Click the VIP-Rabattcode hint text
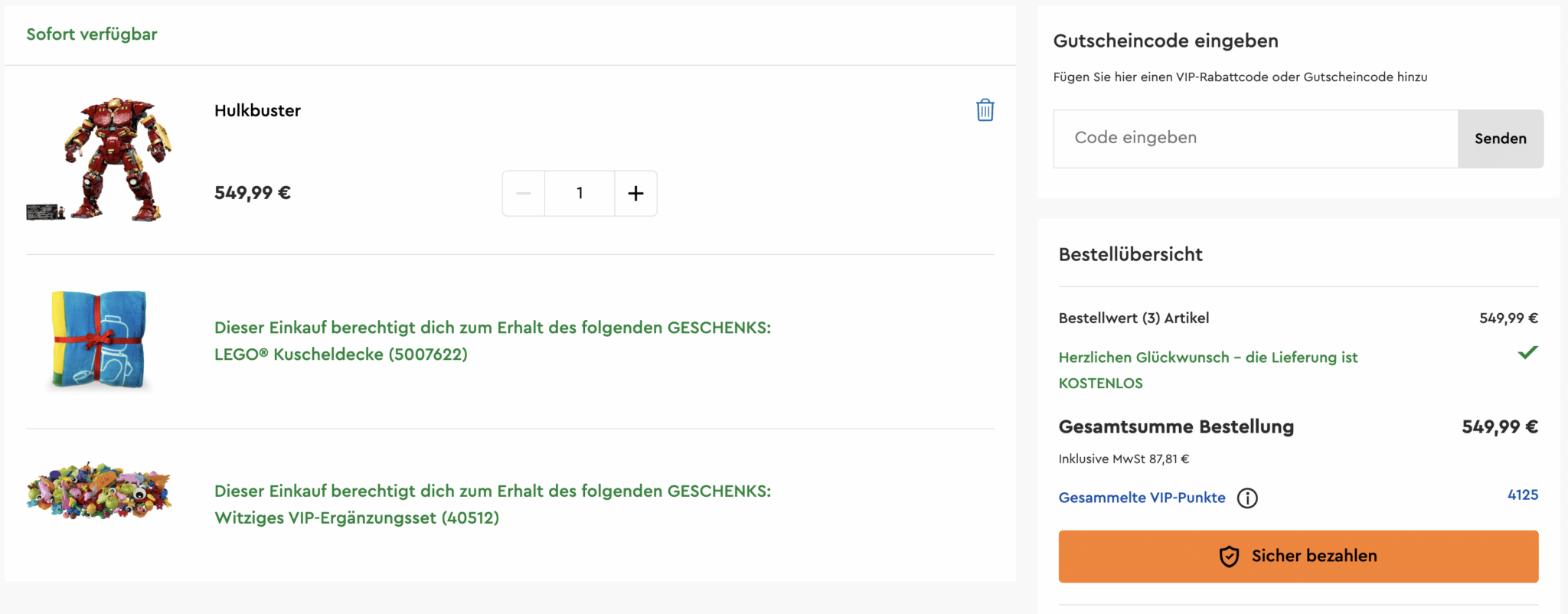This screenshot has width=1568, height=614. (x=1240, y=77)
